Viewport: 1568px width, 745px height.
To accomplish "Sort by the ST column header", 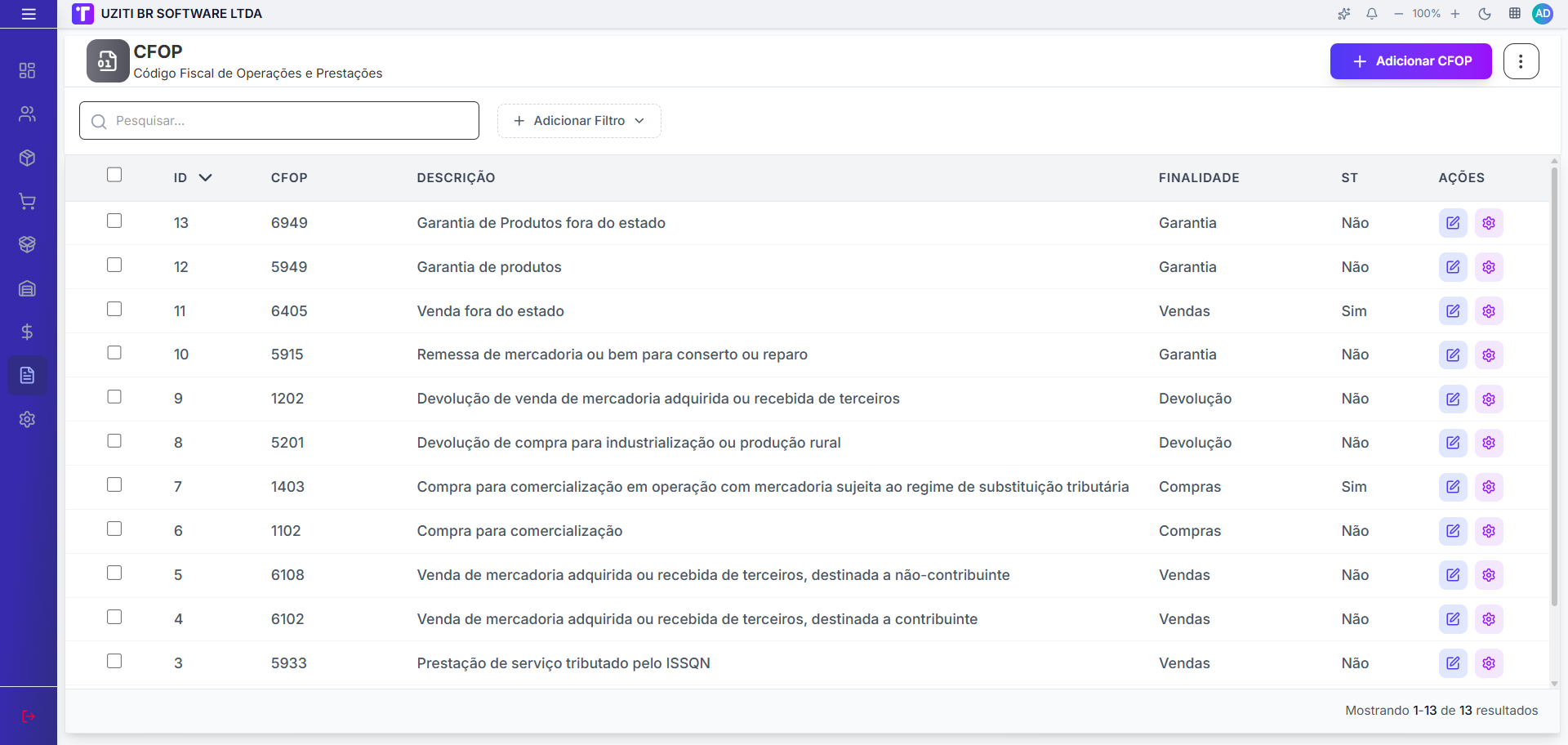I will pos(1349,178).
